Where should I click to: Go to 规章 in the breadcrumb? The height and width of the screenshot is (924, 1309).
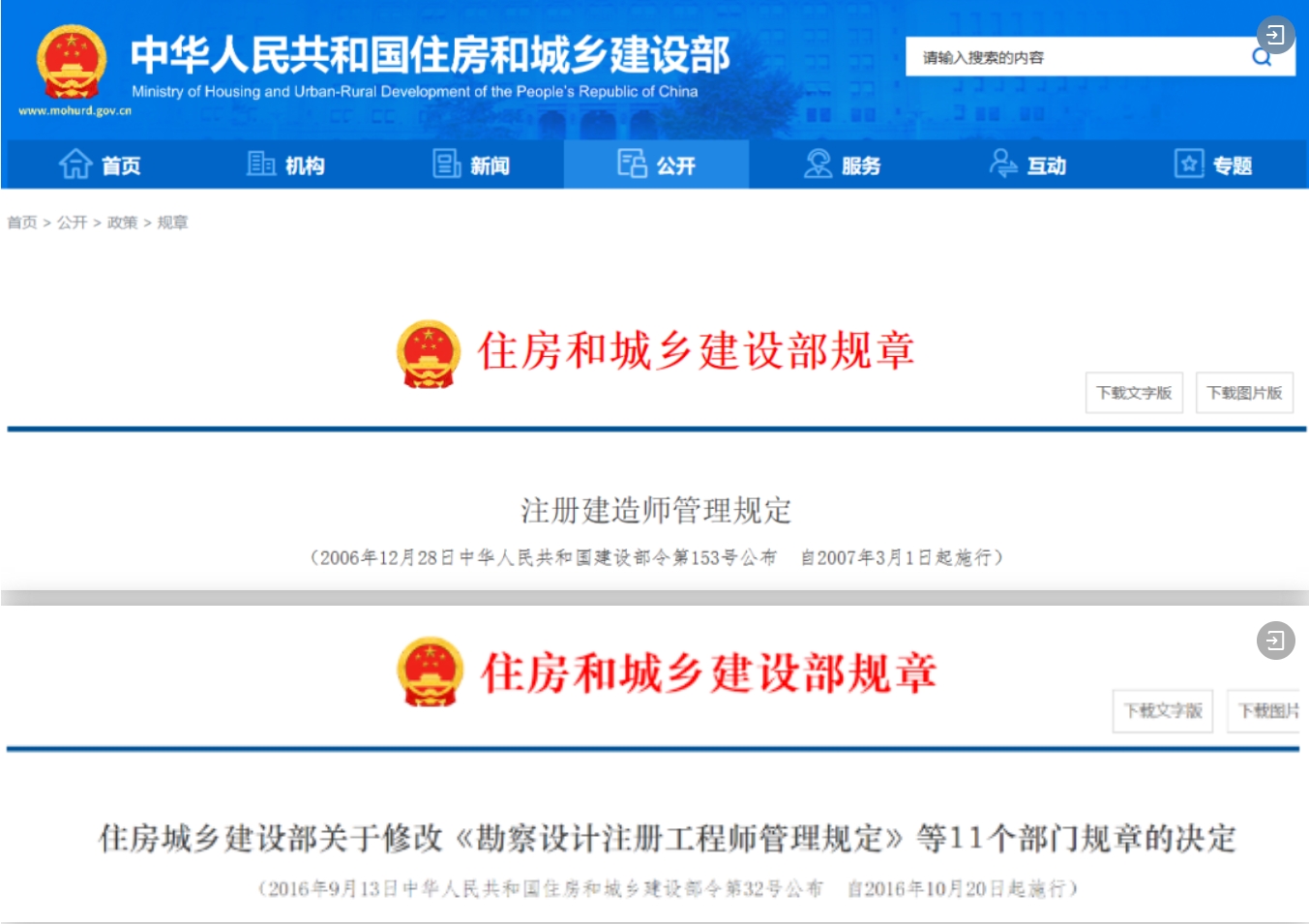(x=172, y=223)
